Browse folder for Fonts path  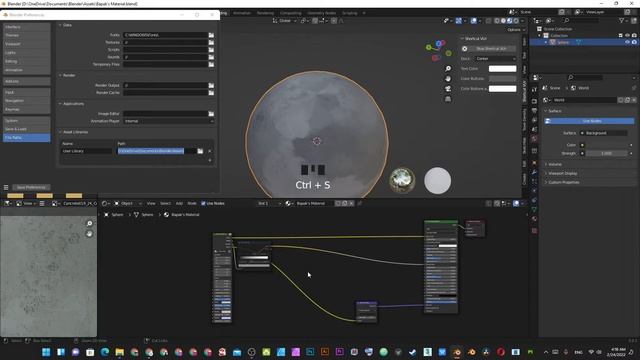(211, 35)
